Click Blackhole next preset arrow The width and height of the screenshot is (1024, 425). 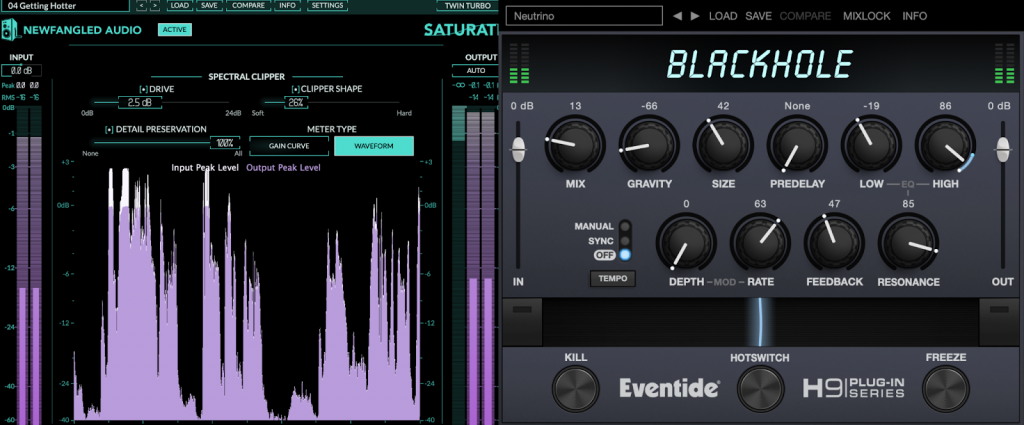695,16
